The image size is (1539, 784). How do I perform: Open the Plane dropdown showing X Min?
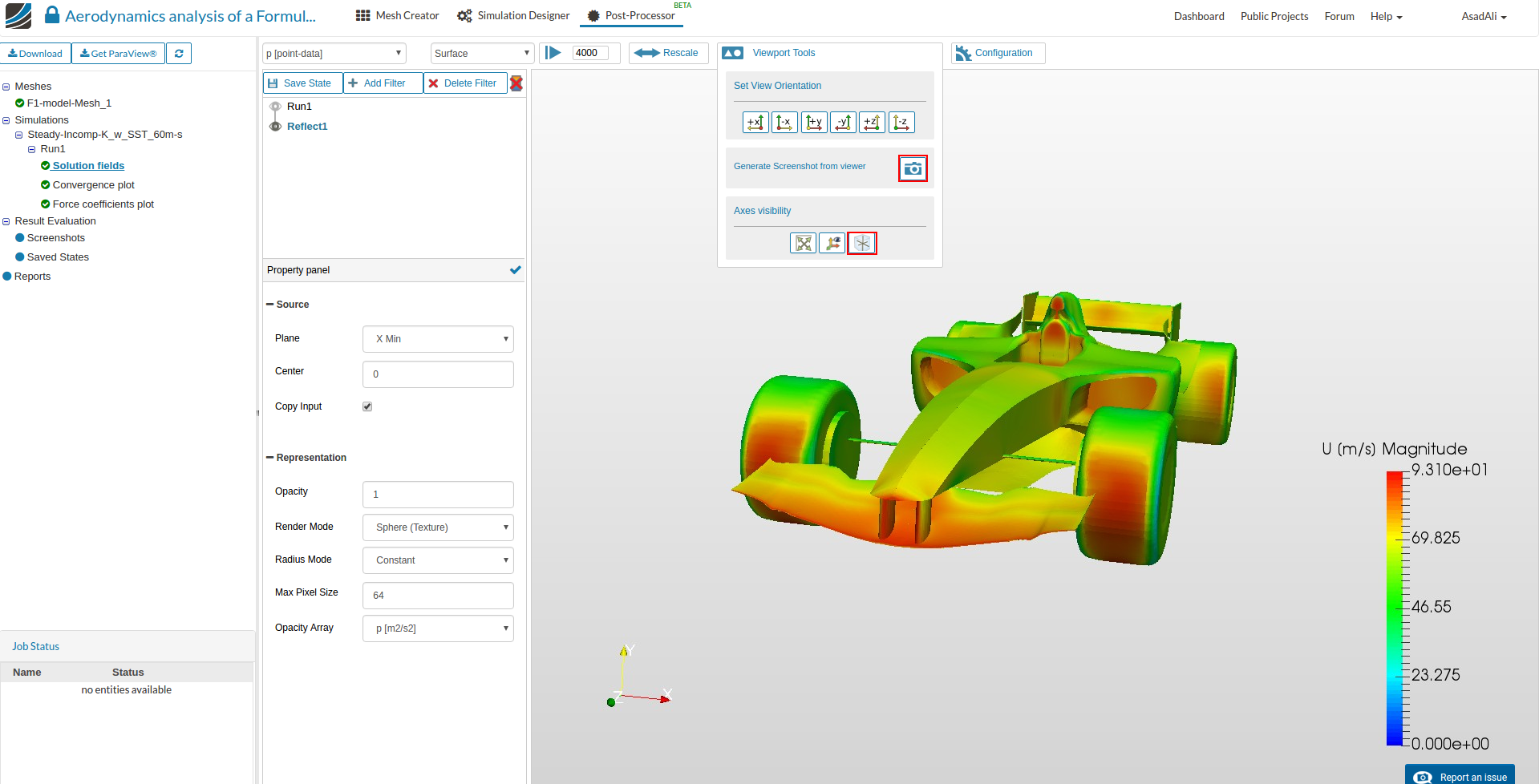438,339
